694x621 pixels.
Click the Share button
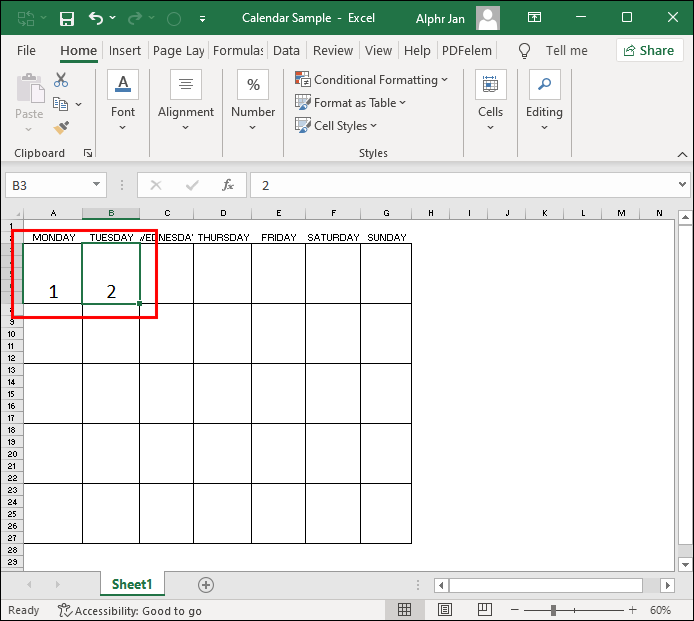pos(649,50)
